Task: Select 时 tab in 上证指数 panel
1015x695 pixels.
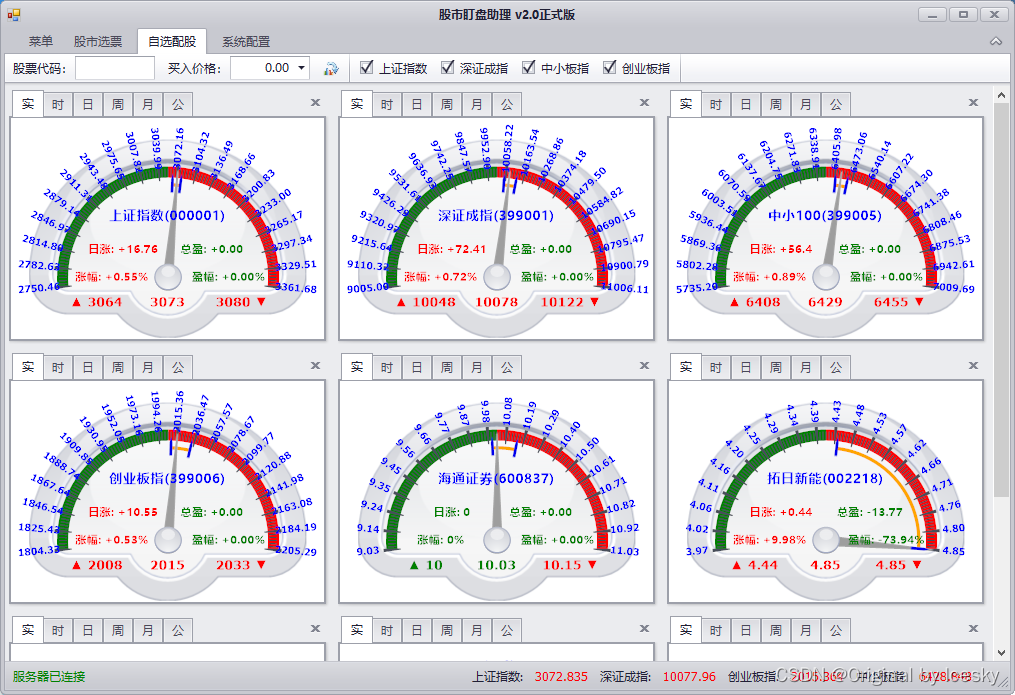Action: pos(58,104)
